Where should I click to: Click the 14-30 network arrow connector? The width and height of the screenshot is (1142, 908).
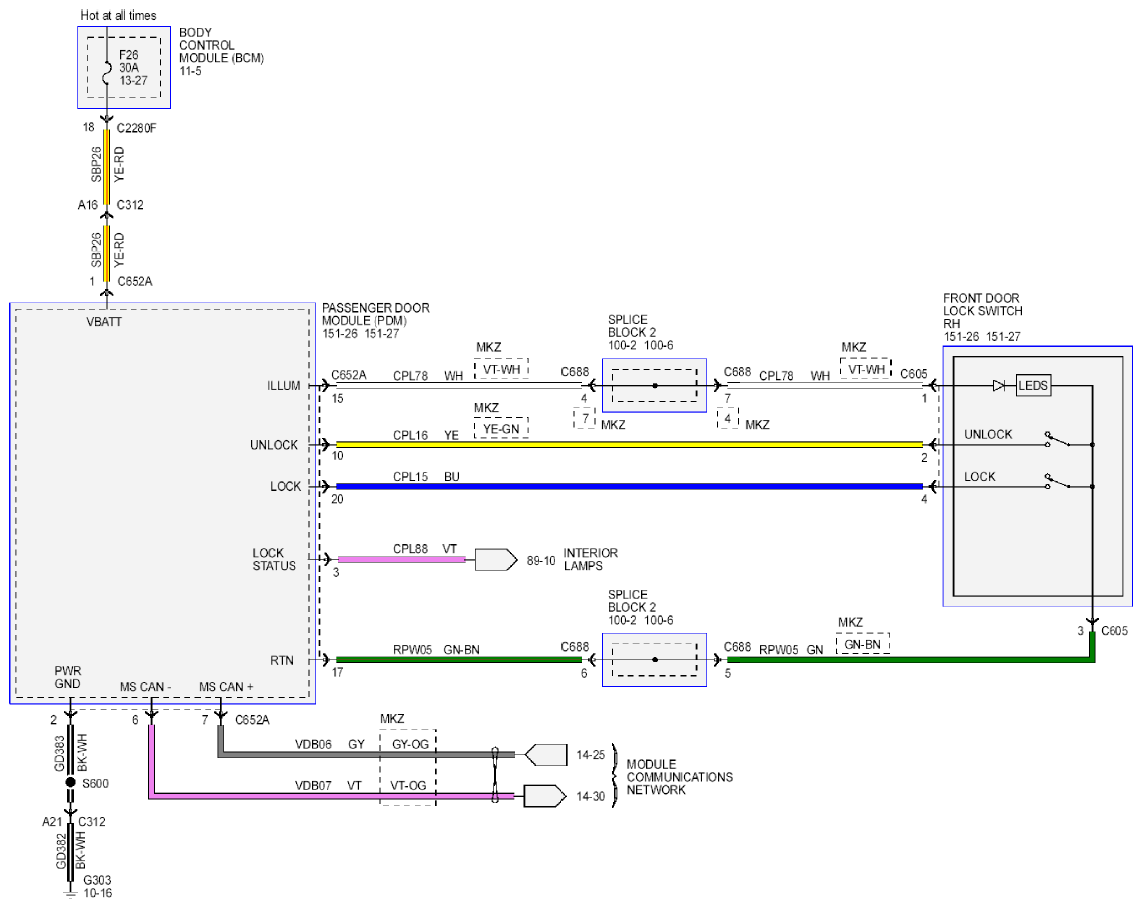pyautogui.click(x=546, y=796)
